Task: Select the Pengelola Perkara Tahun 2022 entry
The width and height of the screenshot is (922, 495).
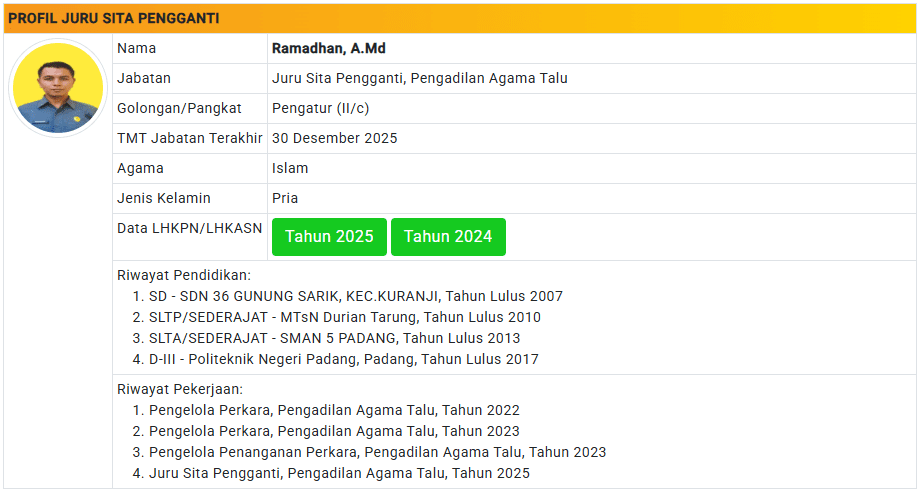Action: (334, 410)
